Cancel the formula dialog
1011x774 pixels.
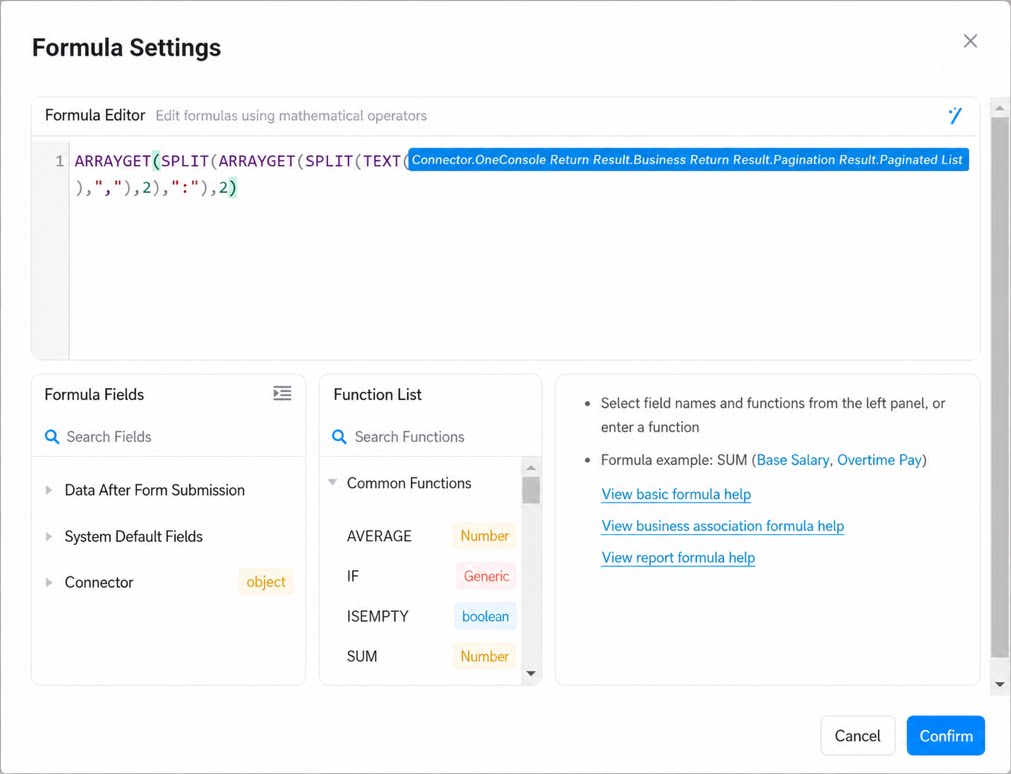point(857,735)
